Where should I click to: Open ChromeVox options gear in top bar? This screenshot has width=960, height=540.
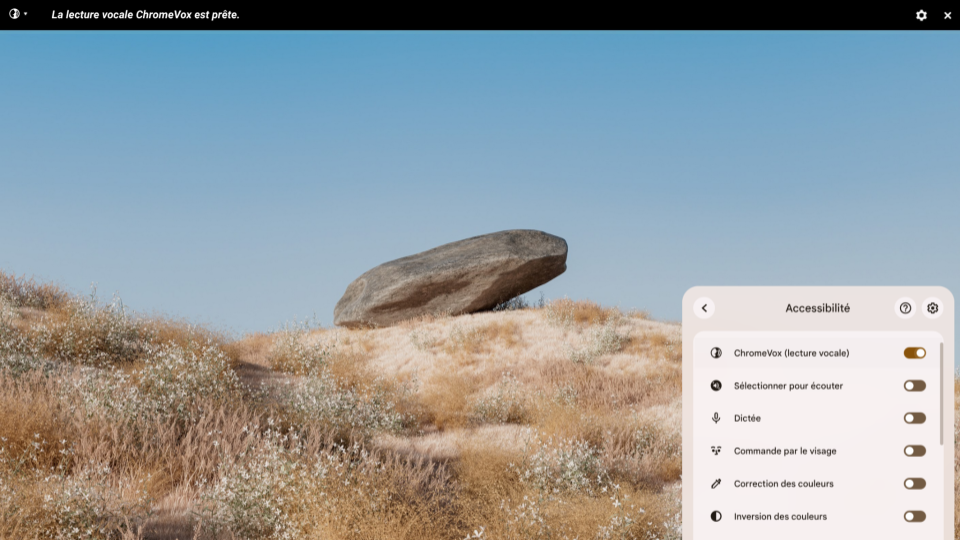tap(921, 15)
